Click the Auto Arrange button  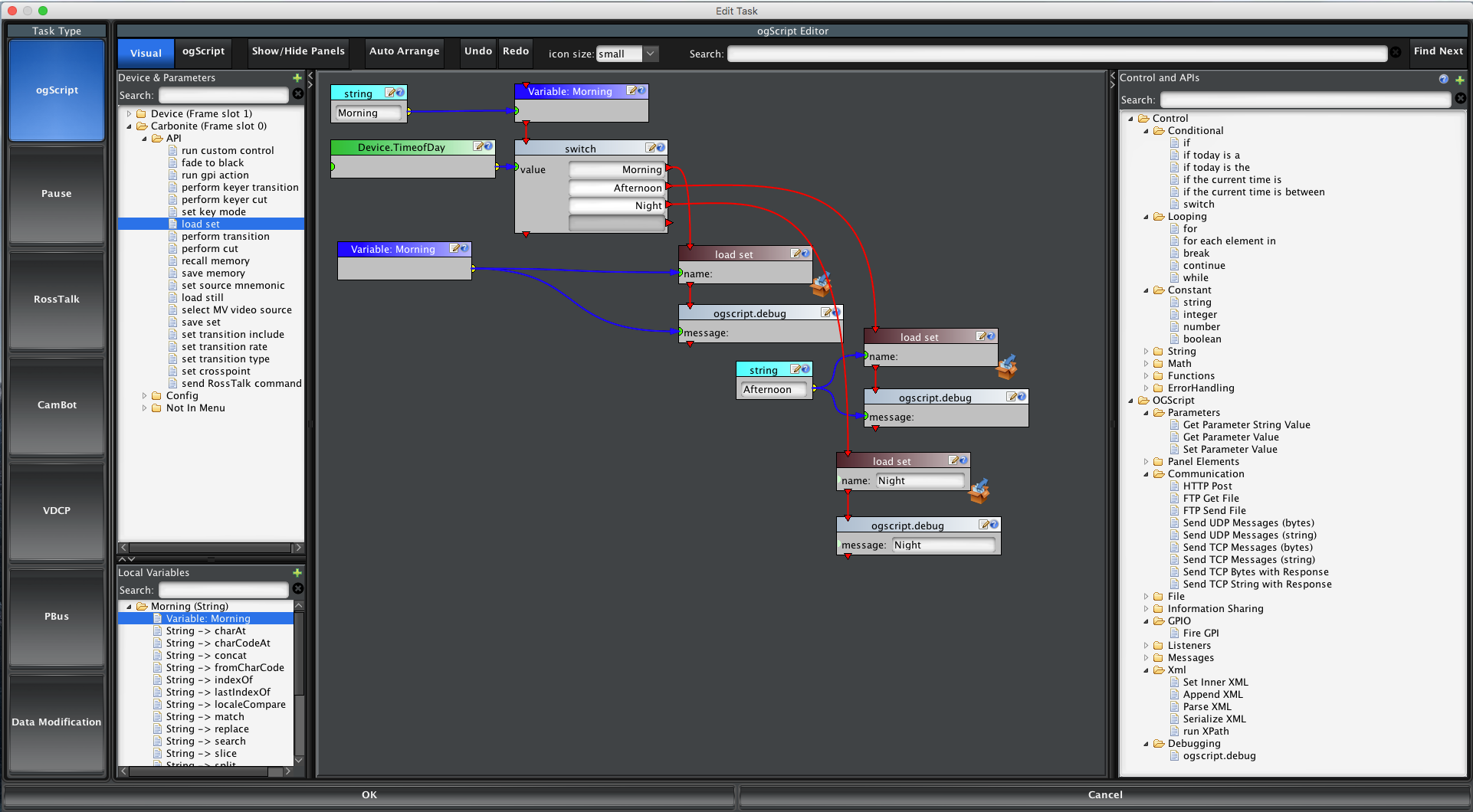click(x=404, y=51)
